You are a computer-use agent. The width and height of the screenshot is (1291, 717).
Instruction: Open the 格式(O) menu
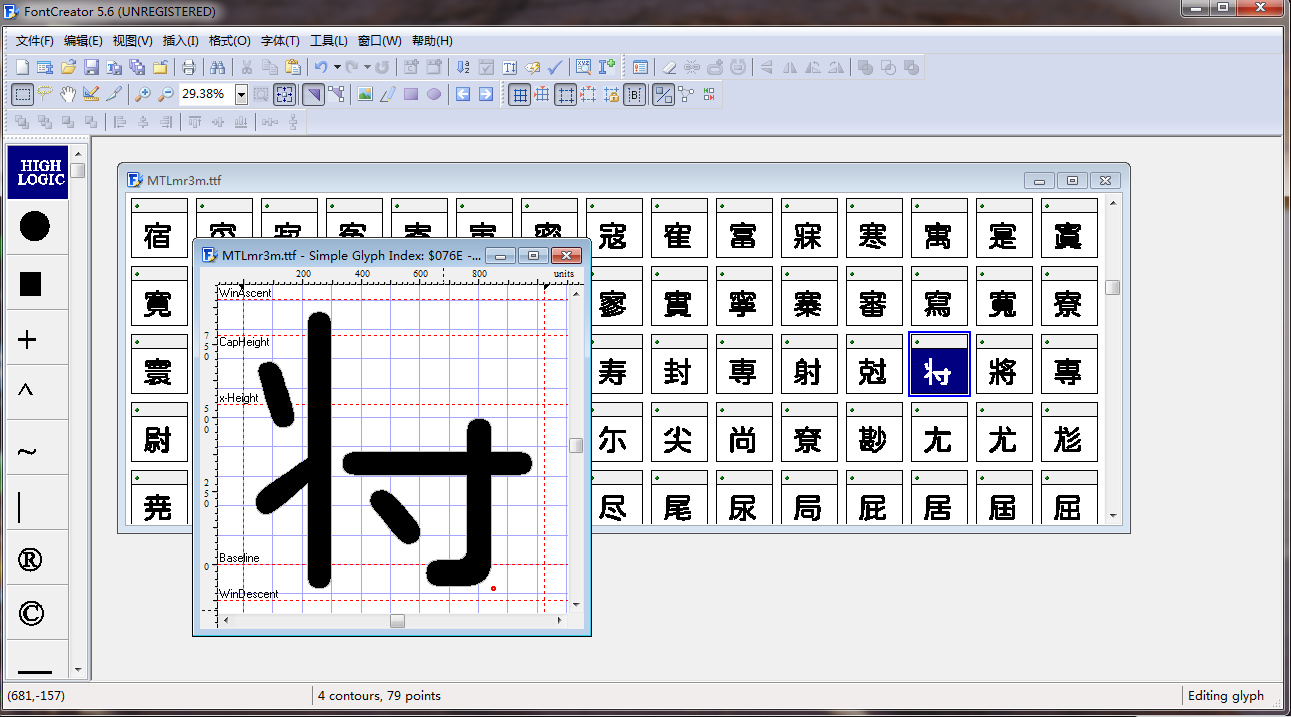pyautogui.click(x=229, y=41)
